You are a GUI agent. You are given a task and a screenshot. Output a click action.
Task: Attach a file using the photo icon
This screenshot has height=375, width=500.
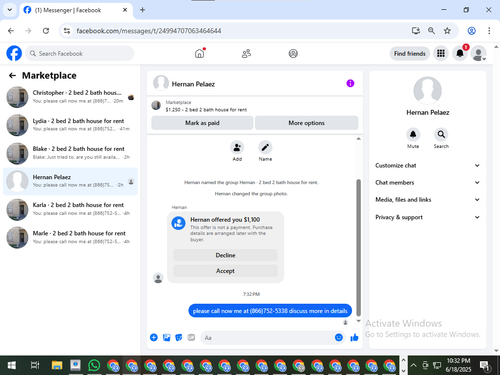[x=166, y=337]
